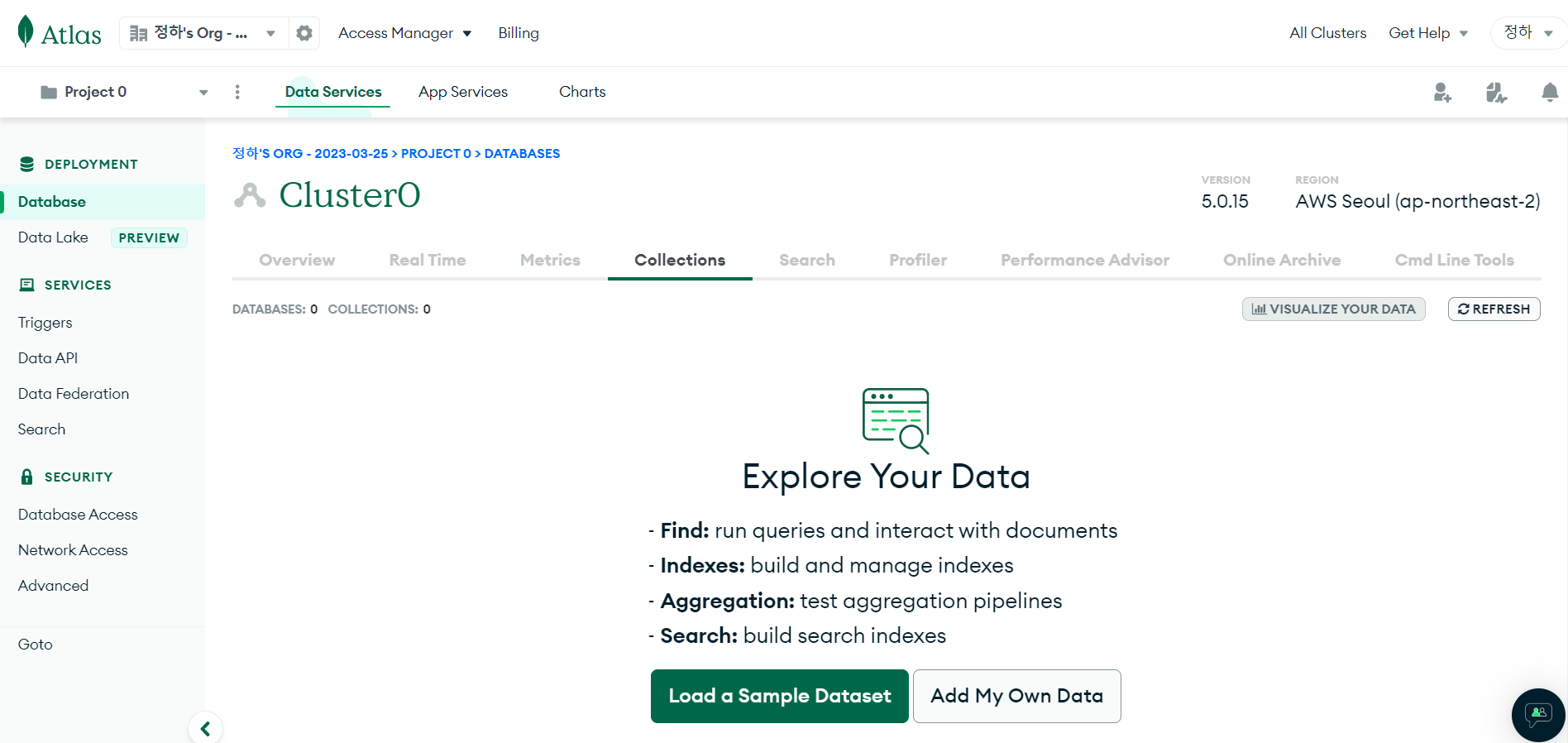Switch to Data Services tab

(x=333, y=92)
